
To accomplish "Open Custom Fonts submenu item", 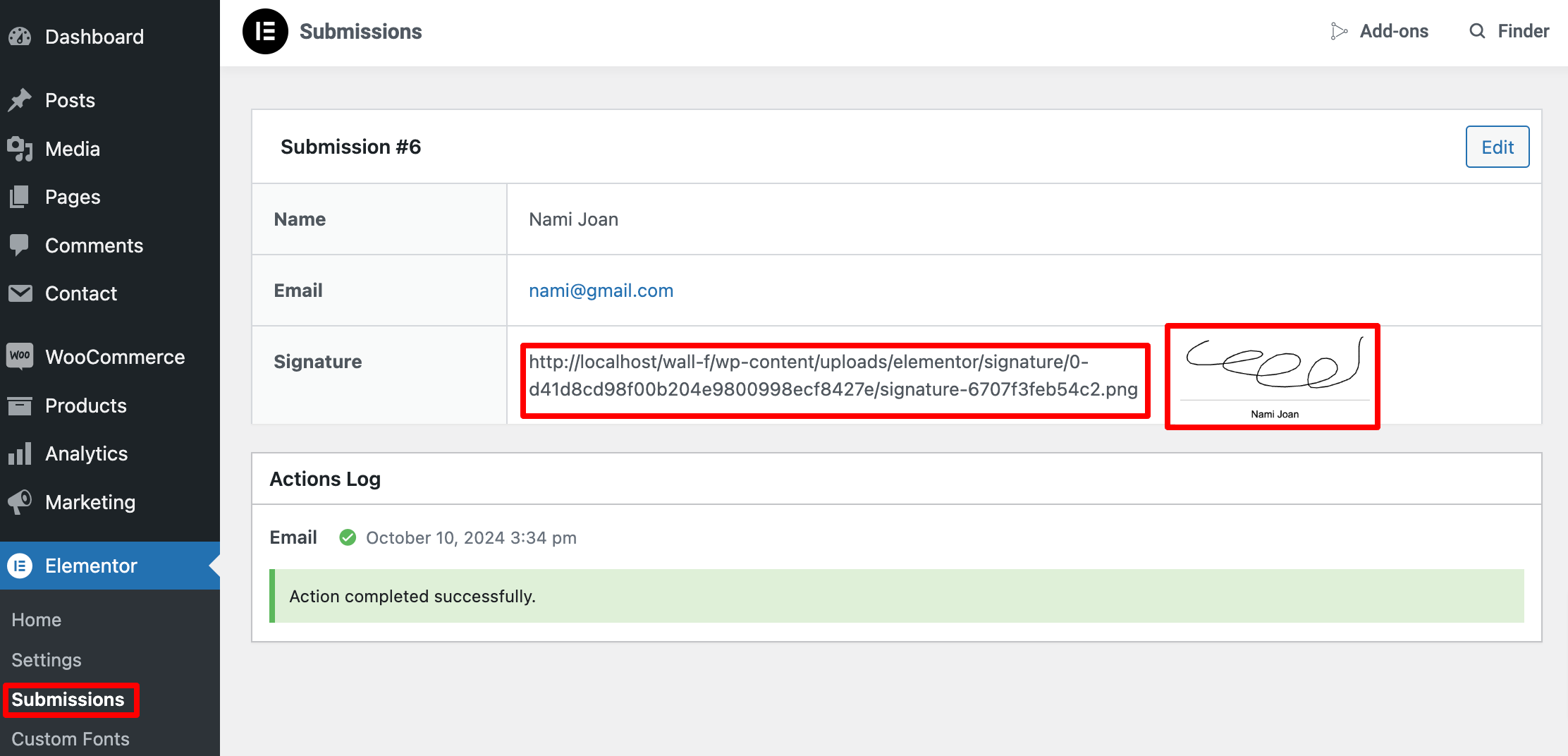I will [x=71, y=739].
